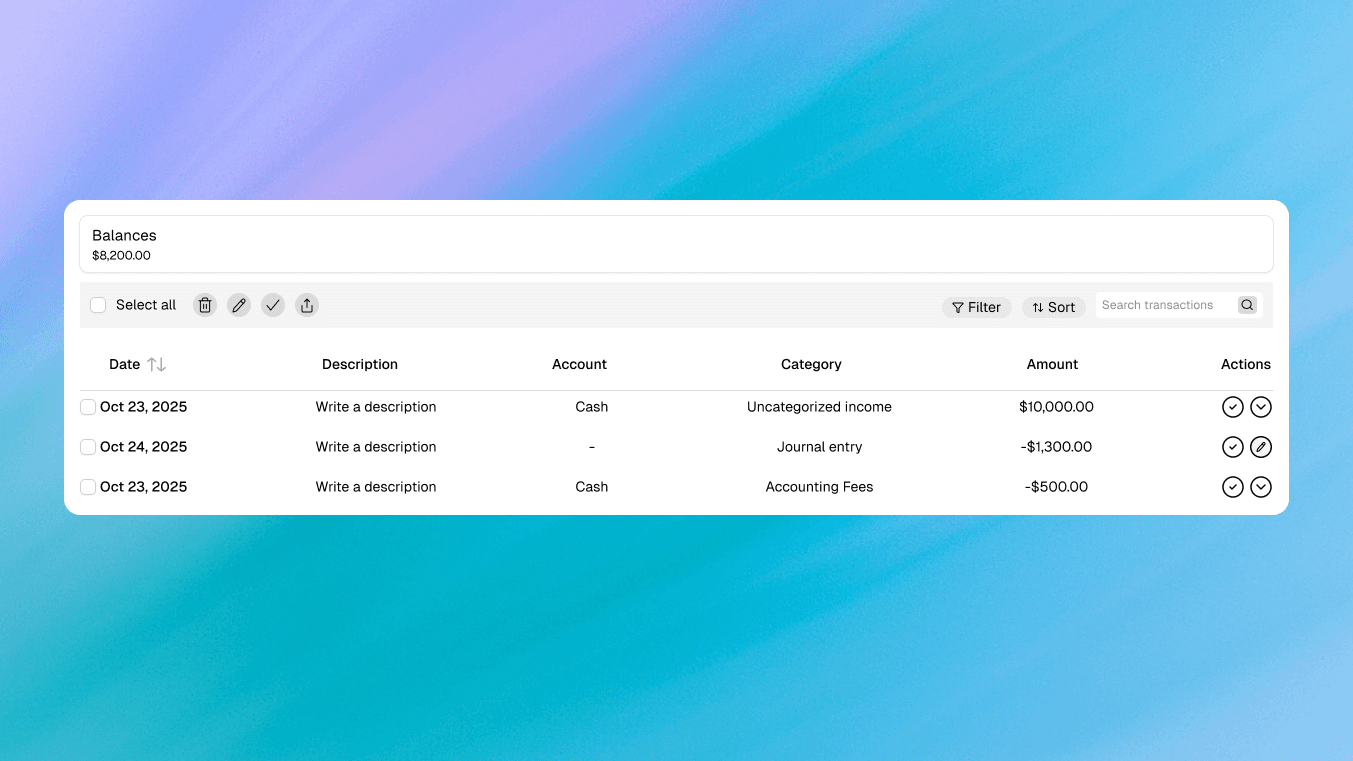This screenshot has width=1353, height=761.
Task: Click the trash delete icon in toolbar
Action: [205, 305]
